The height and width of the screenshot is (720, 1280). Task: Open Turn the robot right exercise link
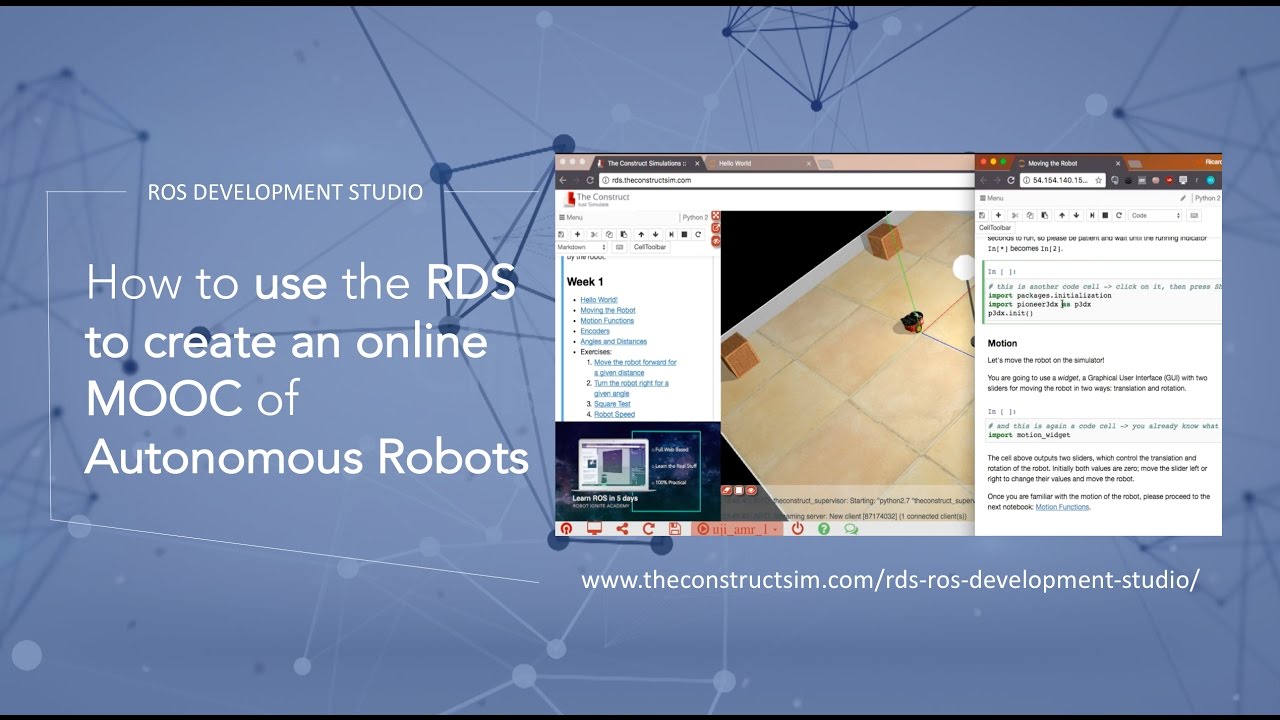click(x=631, y=388)
